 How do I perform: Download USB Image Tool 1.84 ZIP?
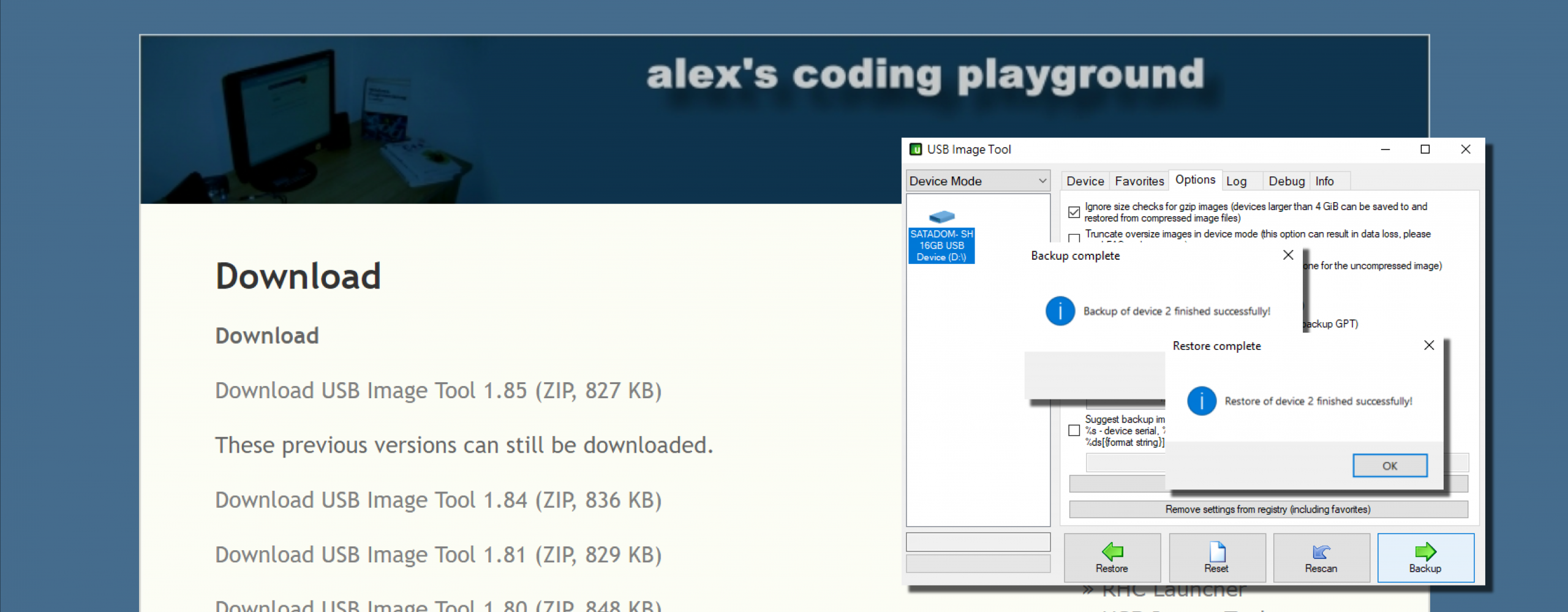tap(438, 501)
